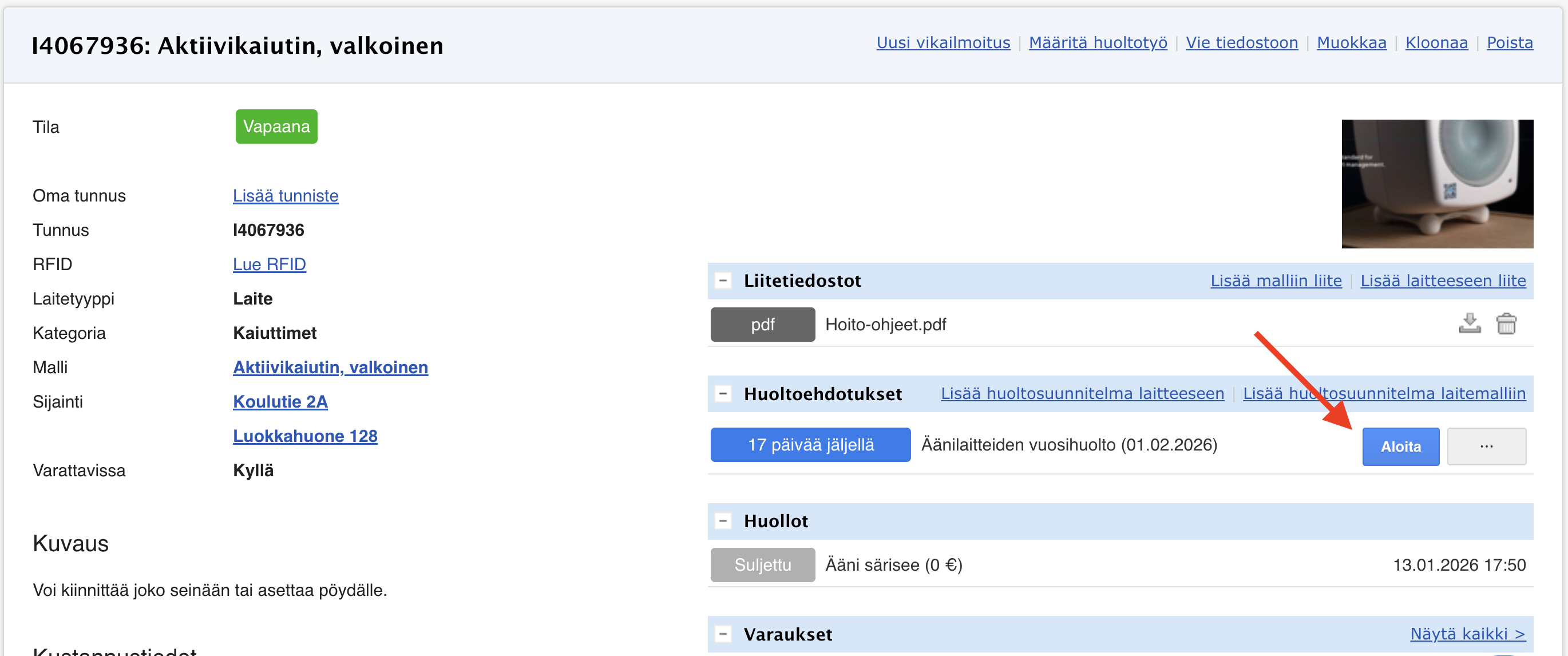1568x656 pixels.
Task: Click Muokkaa to edit device
Action: [x=1351, y=42]
